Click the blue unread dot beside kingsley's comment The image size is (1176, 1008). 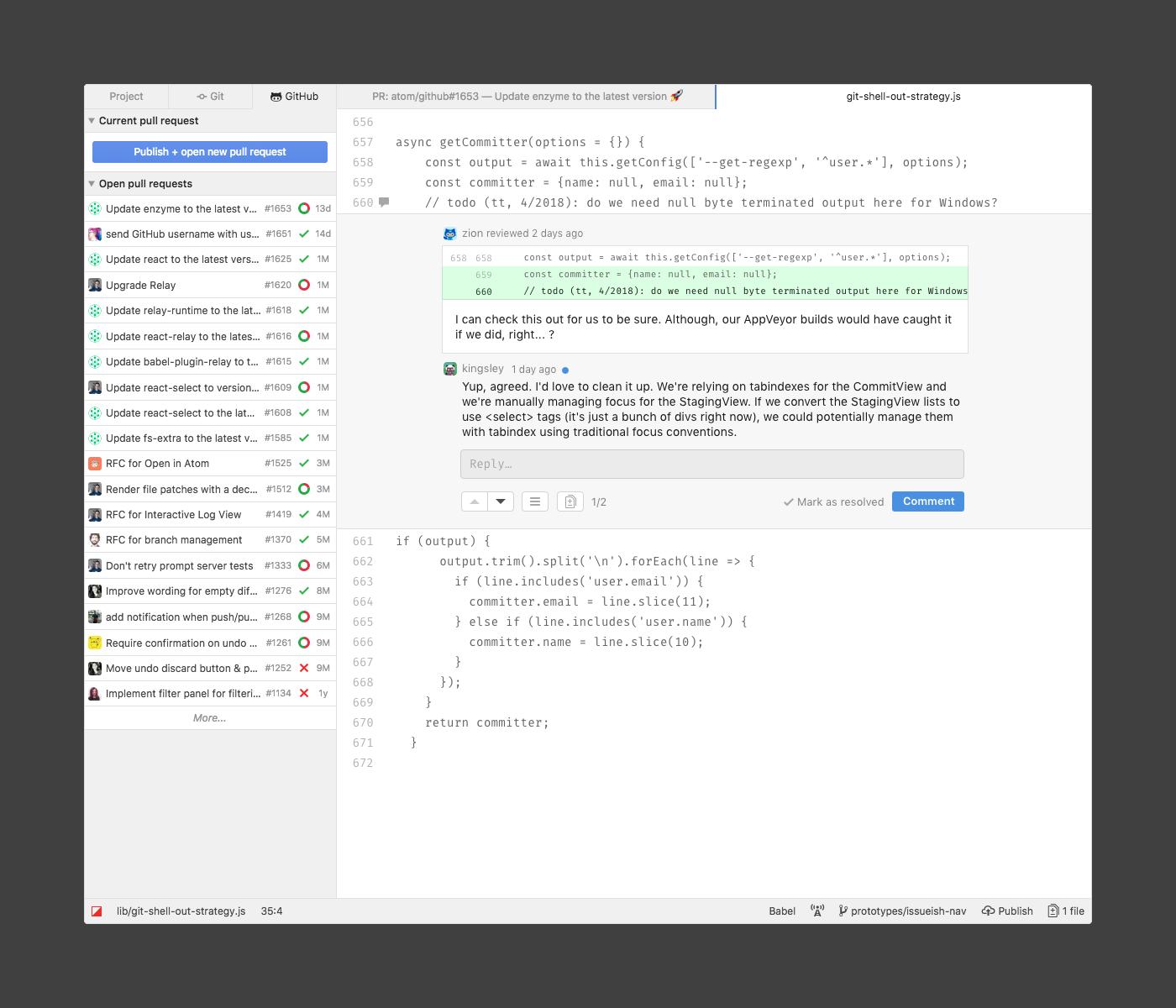pos(565,370)
